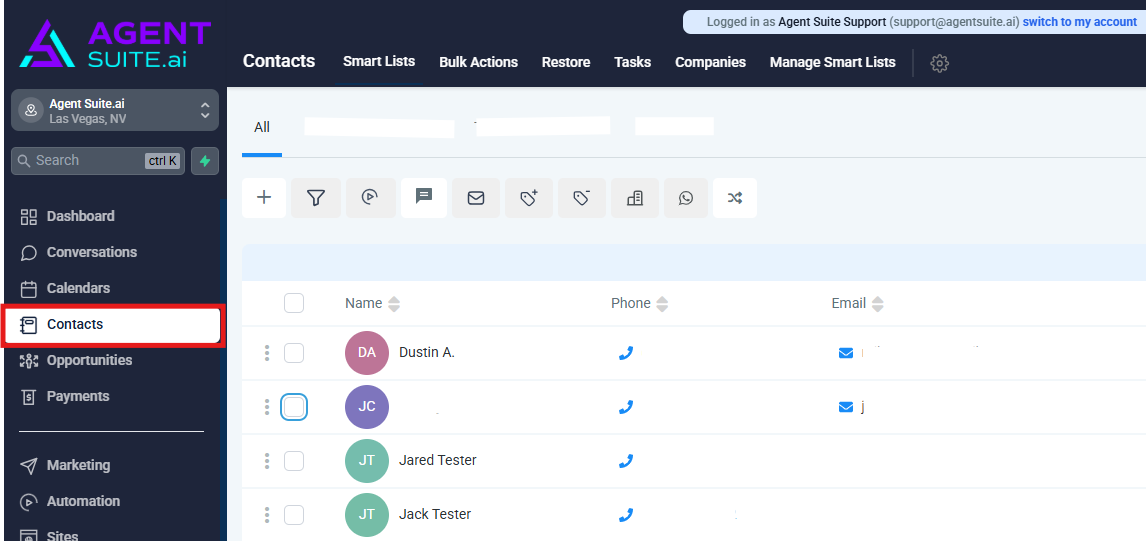
Task: Open Automation in sidebar
Action: [83, 502]
